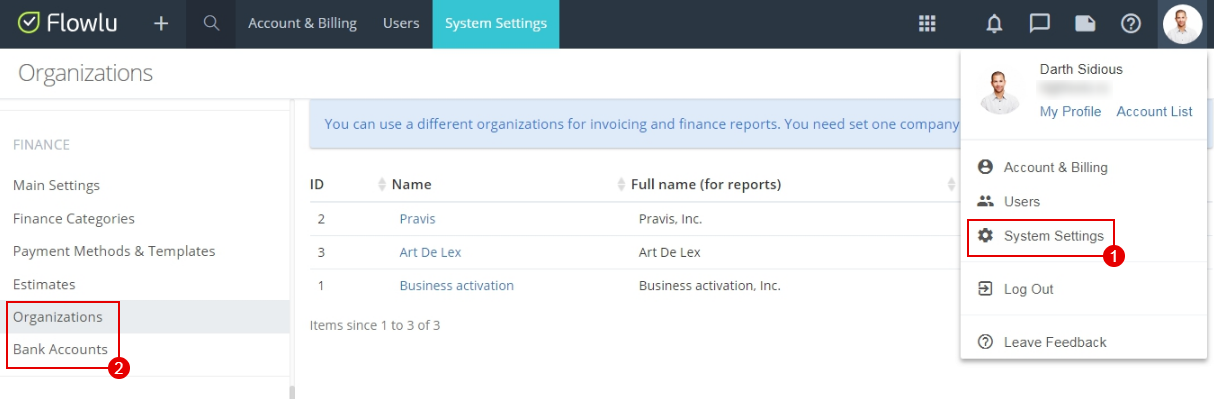This screenshot has width=1214, height=399.
Task: Click the Flowlu logo
Action: [x=67, y=23]
